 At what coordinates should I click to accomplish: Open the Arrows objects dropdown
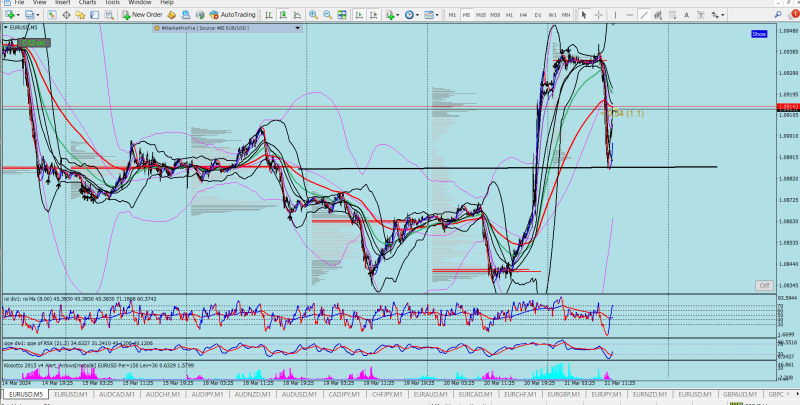(717, 15)
